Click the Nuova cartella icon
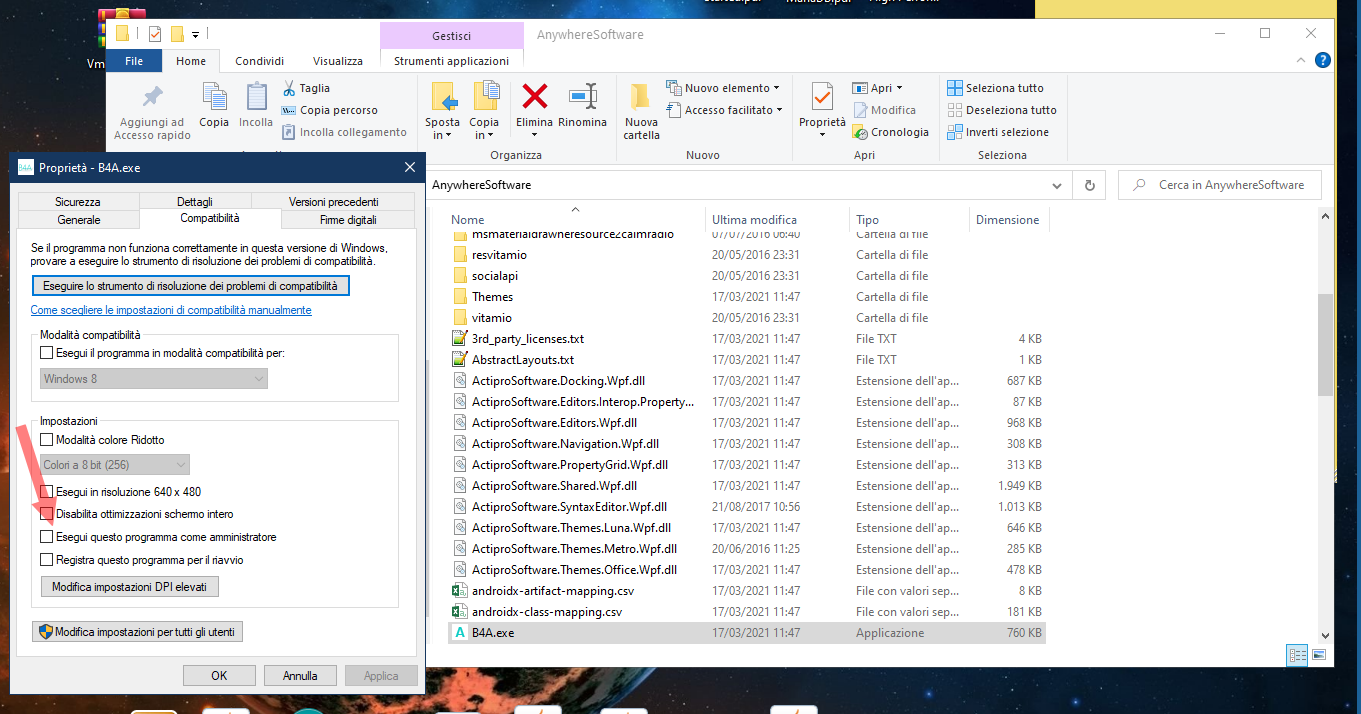Image resolution: width=1361 pixels, height=714 pixels. [642, 98]
